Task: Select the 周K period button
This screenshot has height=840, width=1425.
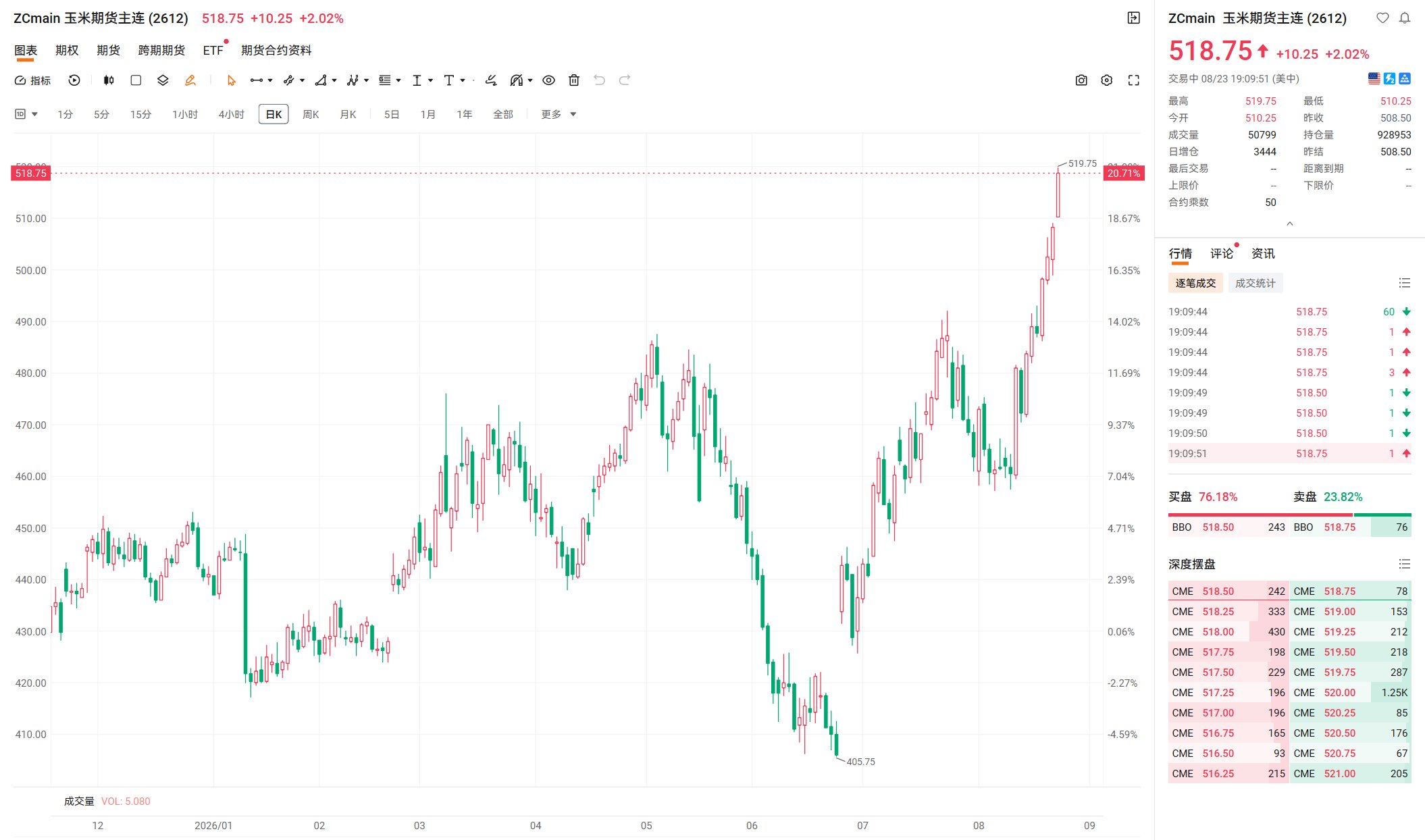Action: 311,114
